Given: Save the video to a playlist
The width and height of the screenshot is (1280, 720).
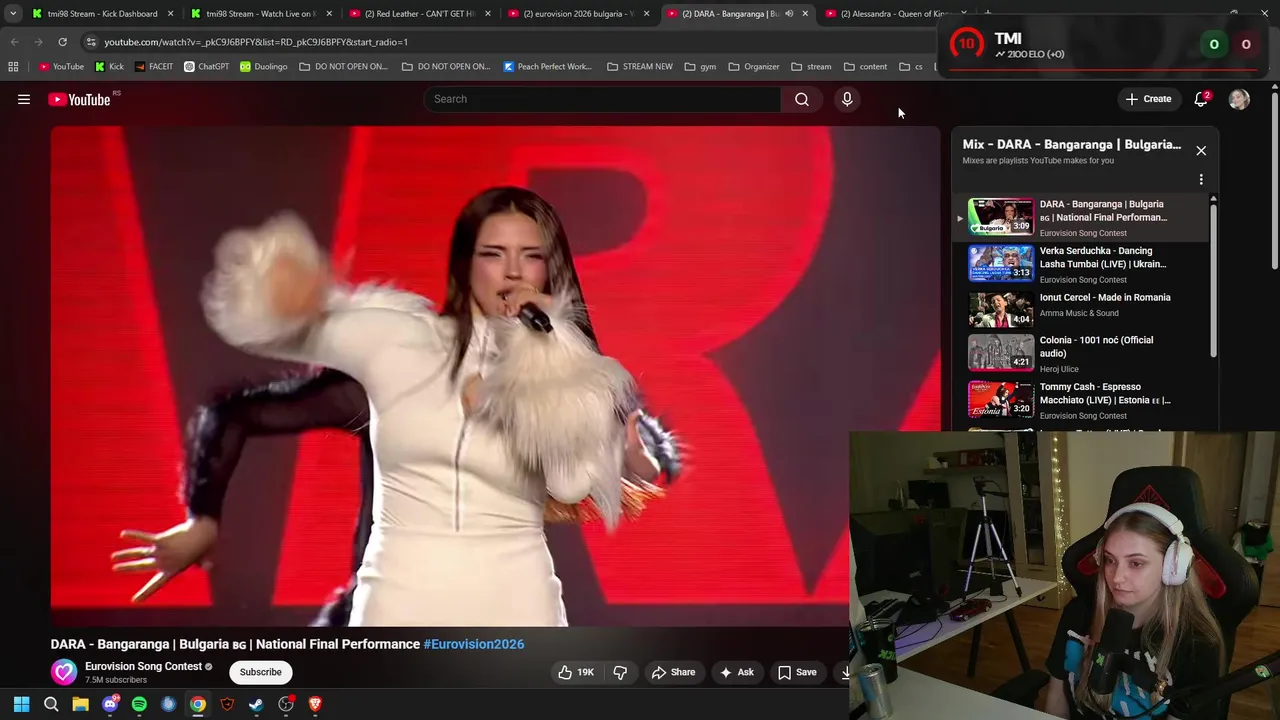Looking at the screenshot, I should 797,672.
